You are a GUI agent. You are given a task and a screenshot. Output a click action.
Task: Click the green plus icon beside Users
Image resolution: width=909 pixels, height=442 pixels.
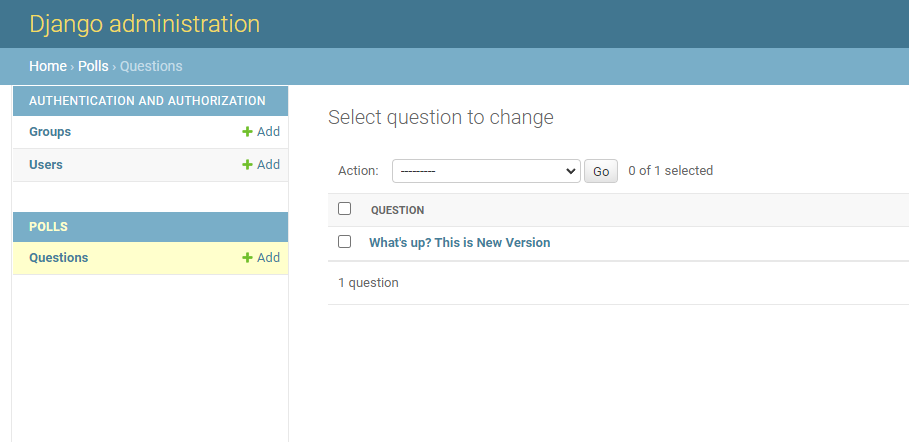(x=247, y=165)
